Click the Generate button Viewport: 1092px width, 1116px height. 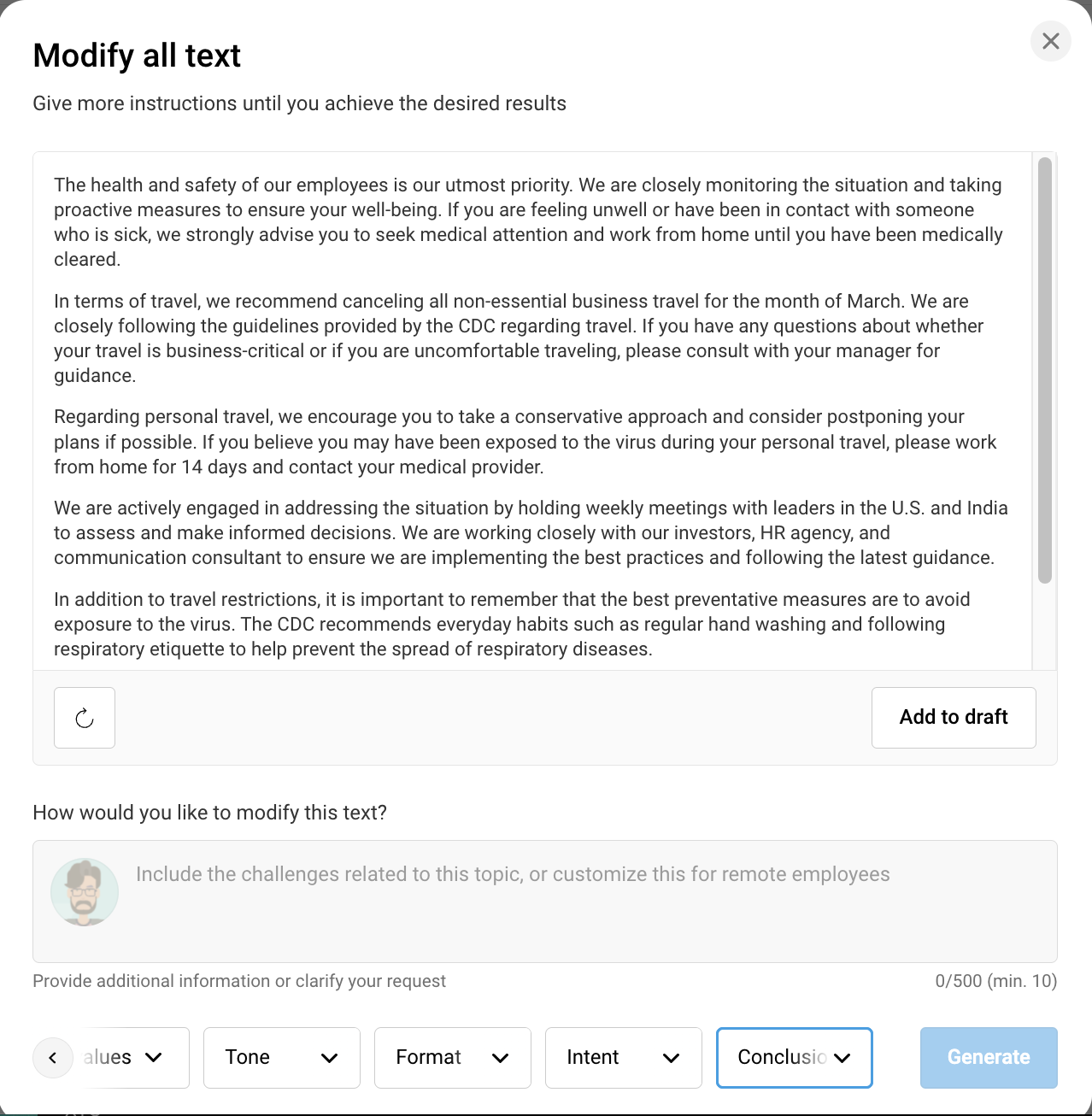(988, 1058)
